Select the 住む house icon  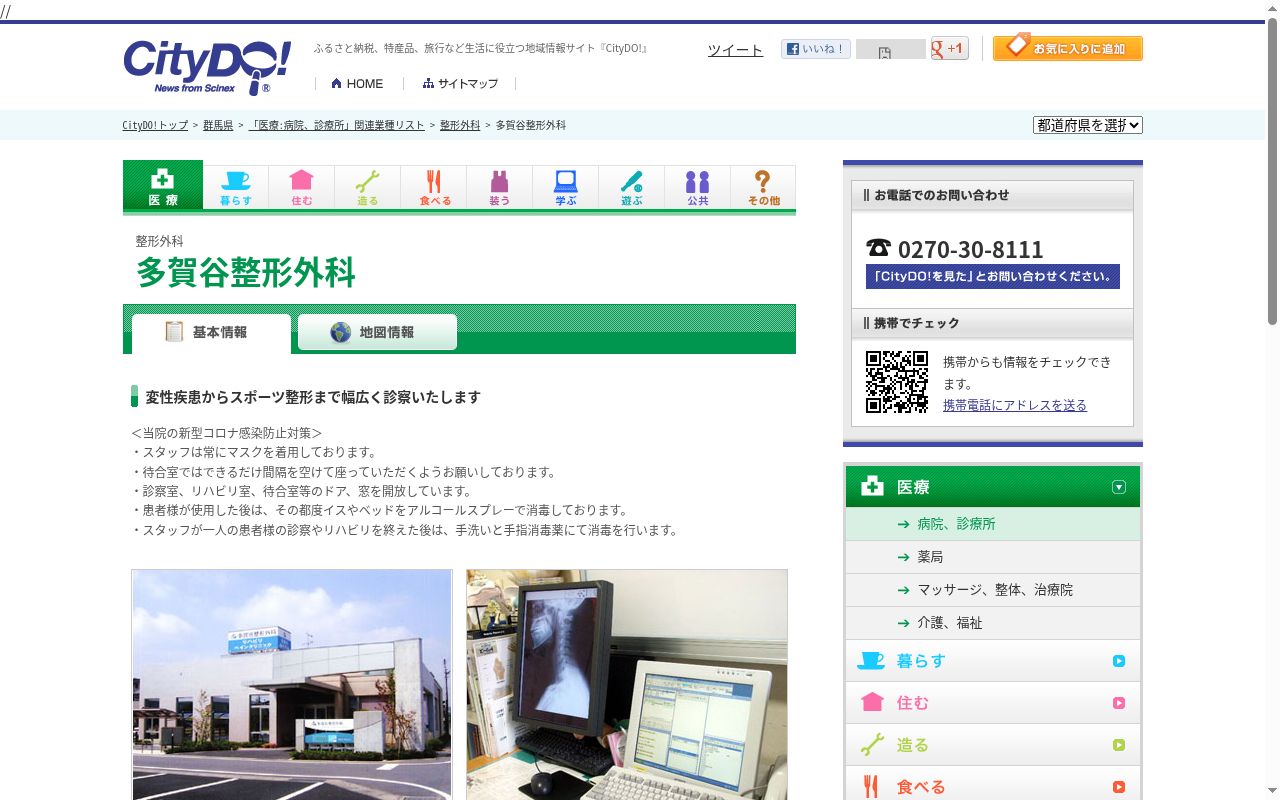pos(302,187)
